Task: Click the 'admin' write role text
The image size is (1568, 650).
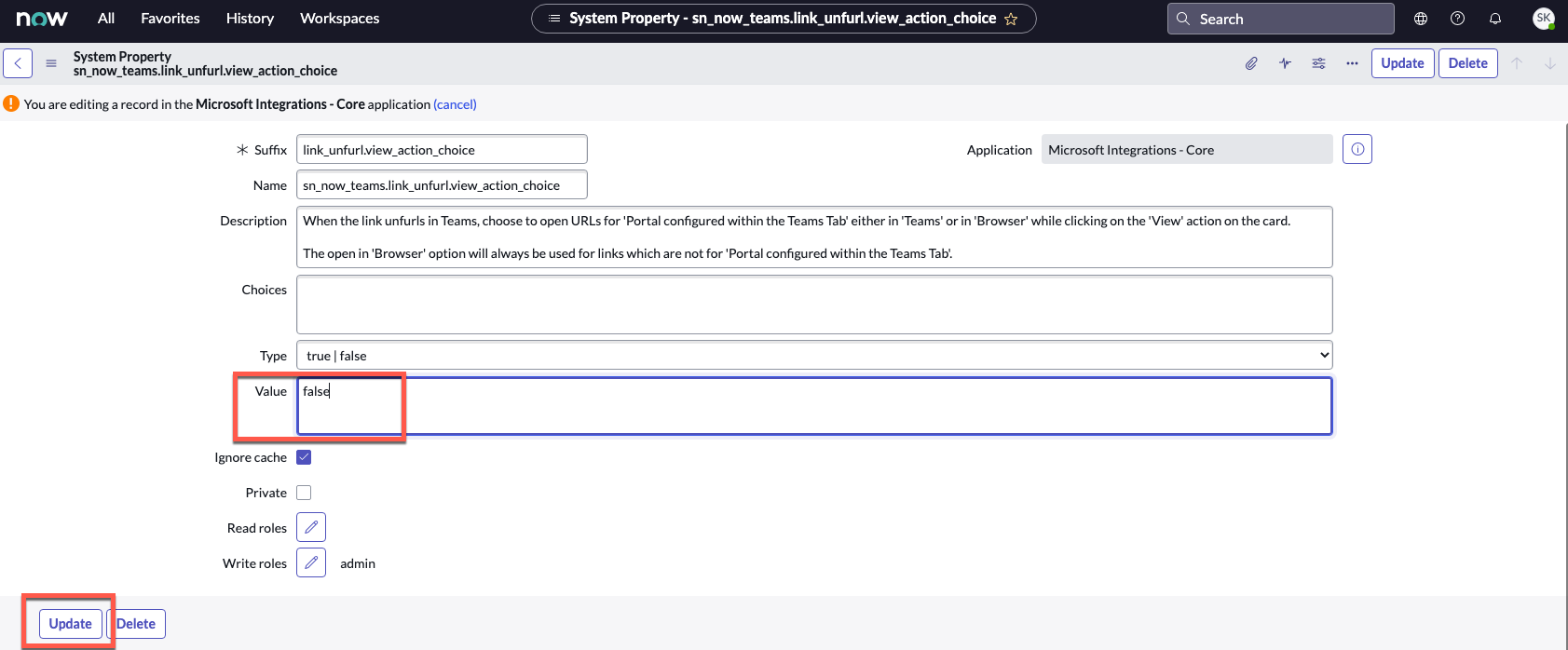Action: click(358, 563)
